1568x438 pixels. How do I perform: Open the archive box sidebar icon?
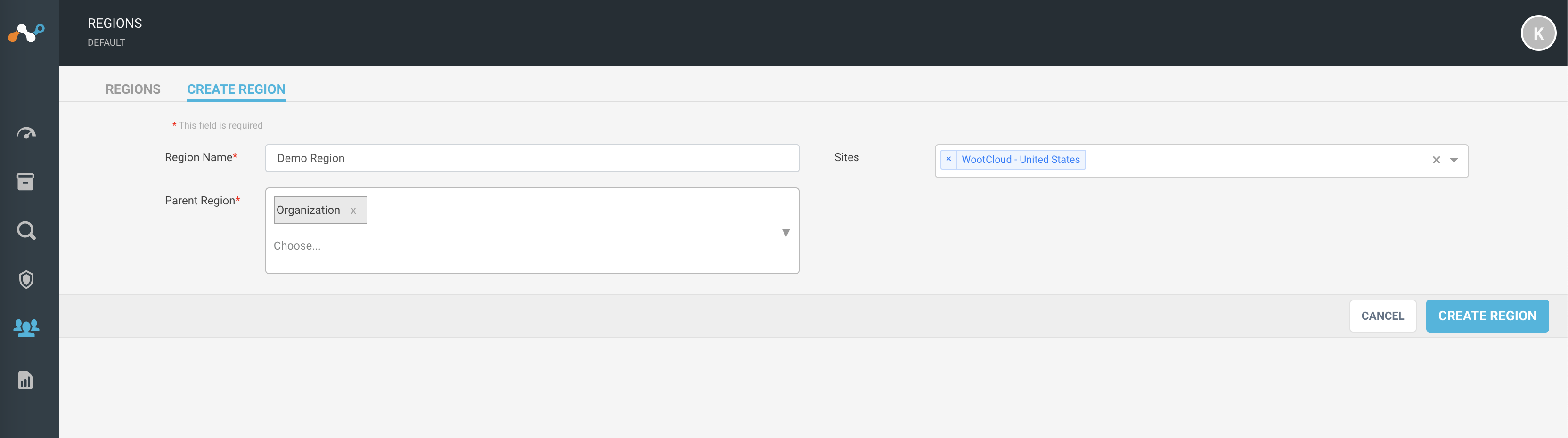25,182
